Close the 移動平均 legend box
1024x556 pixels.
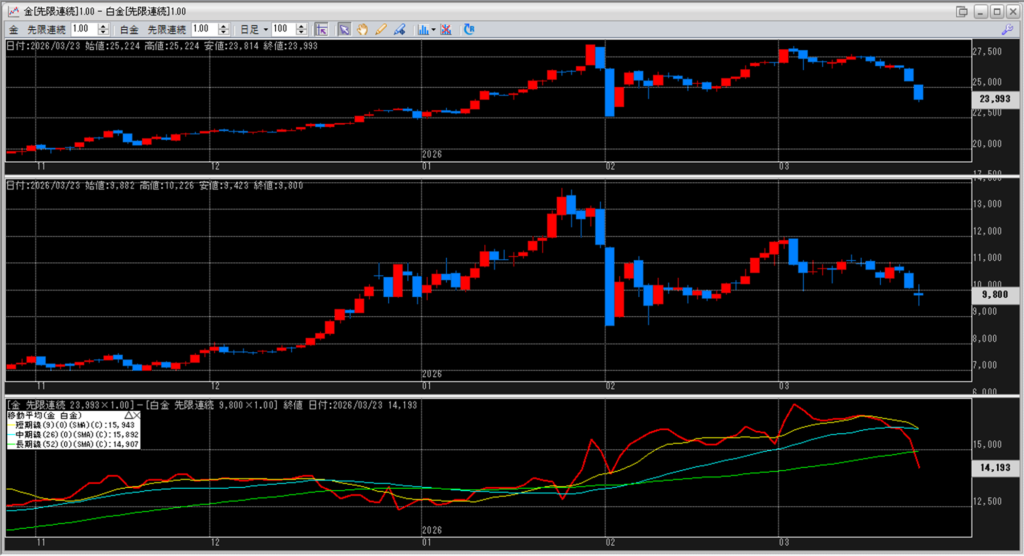pyautogui.click(x=137, y=414)
